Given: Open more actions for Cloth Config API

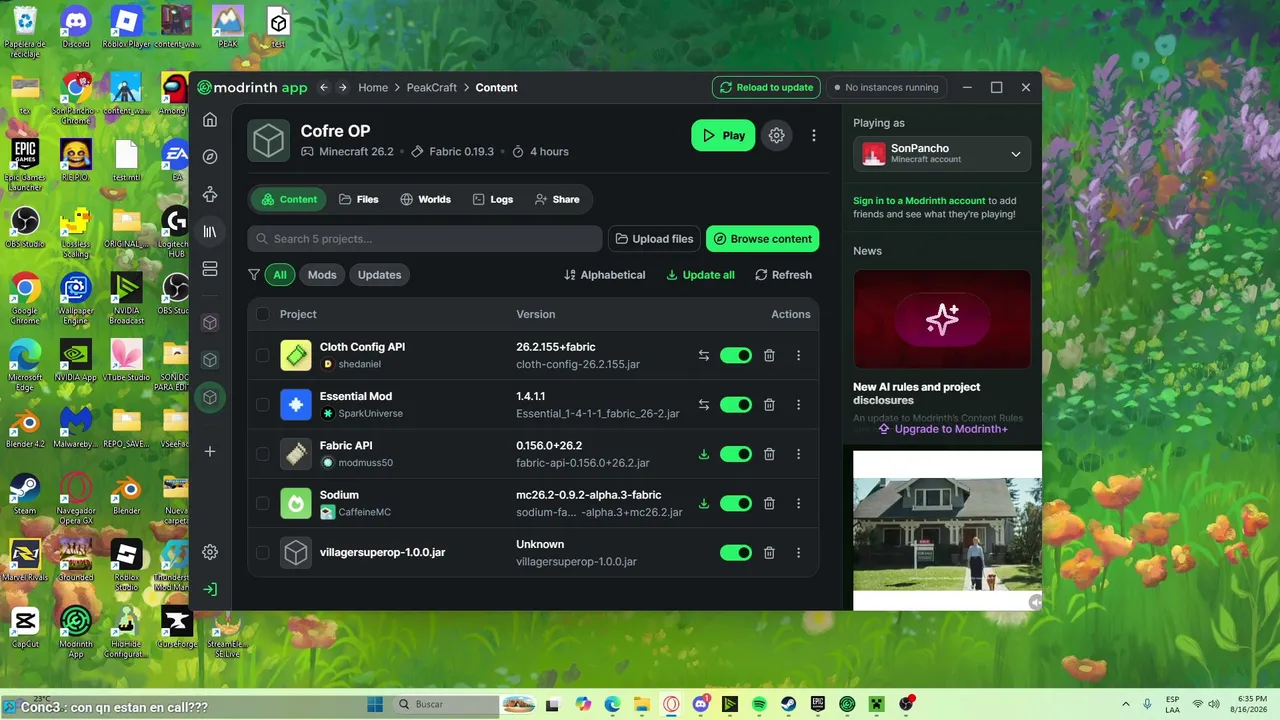Looking at the screenshot, I should (798, 355).
